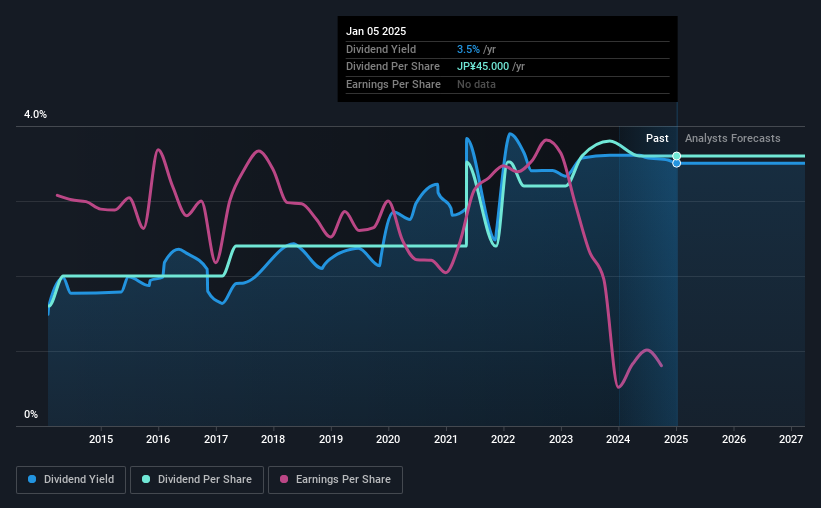This screenshot has width=821, height=508.
Task: Click the blue Dividend Yield legend dot
Action: pyautogui.click(x=32, y=479)
